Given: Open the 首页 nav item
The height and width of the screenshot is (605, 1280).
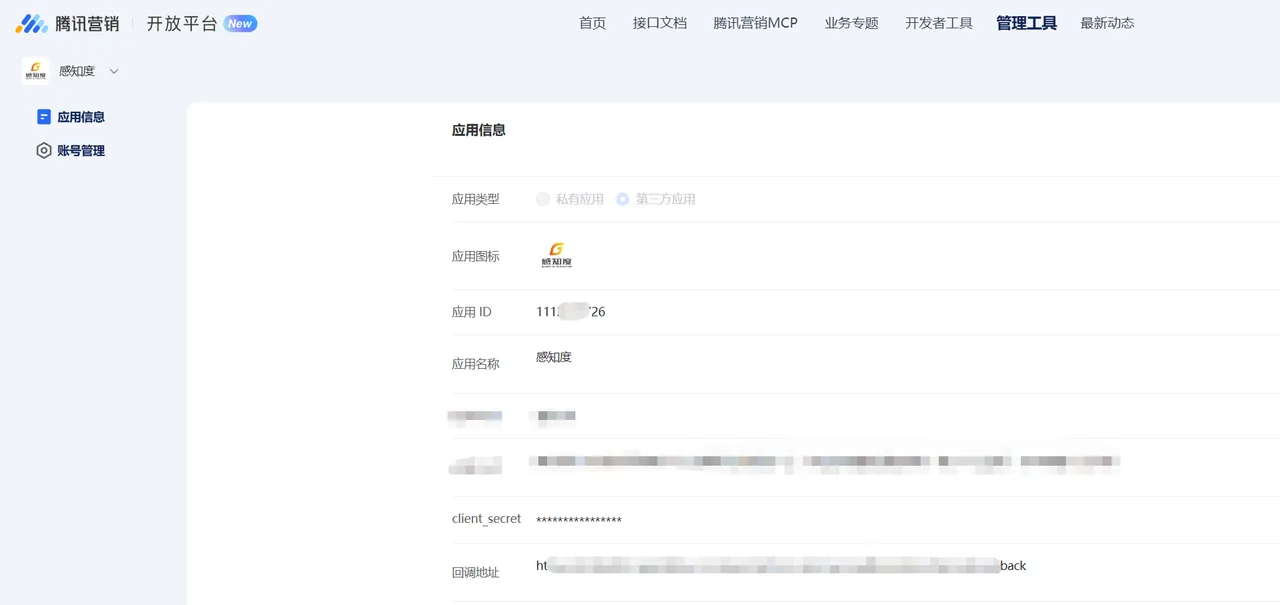Looking at the screenshot, I should 592,23.
